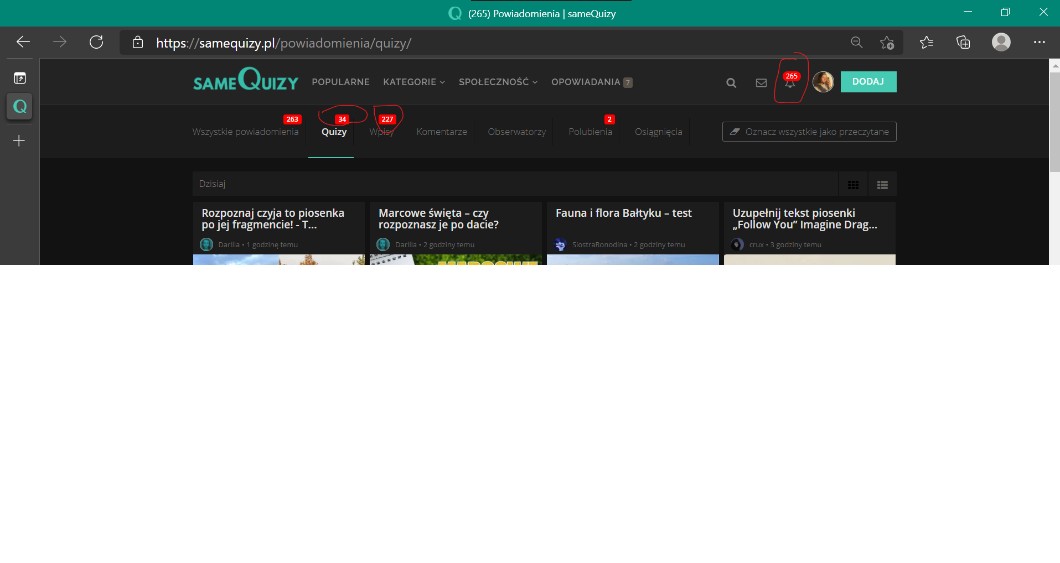
Task: Click Oznacz wszystkie jako przeczytane button
Action: click(809, 132)
